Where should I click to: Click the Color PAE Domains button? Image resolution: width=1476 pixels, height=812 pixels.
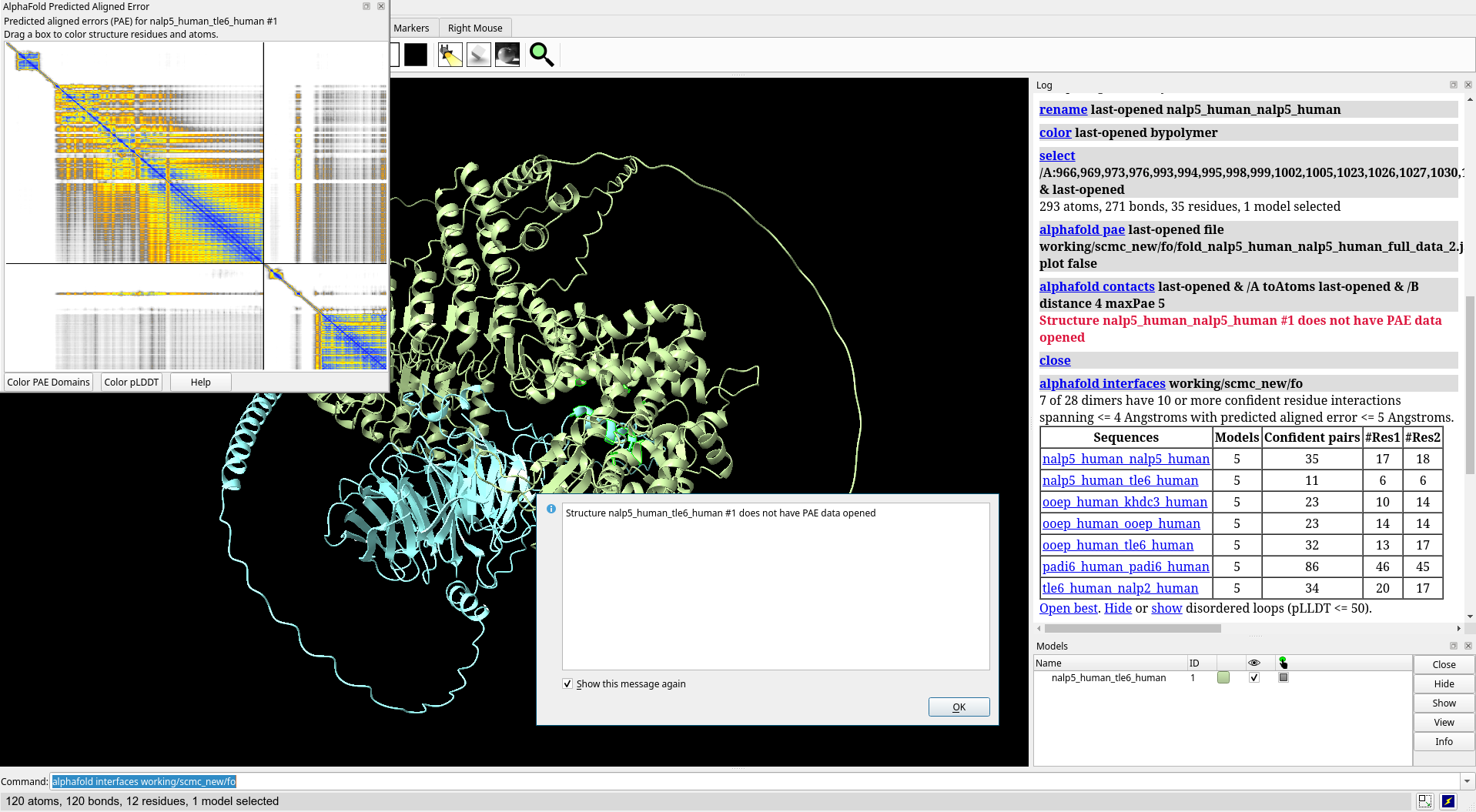point(49,383)
